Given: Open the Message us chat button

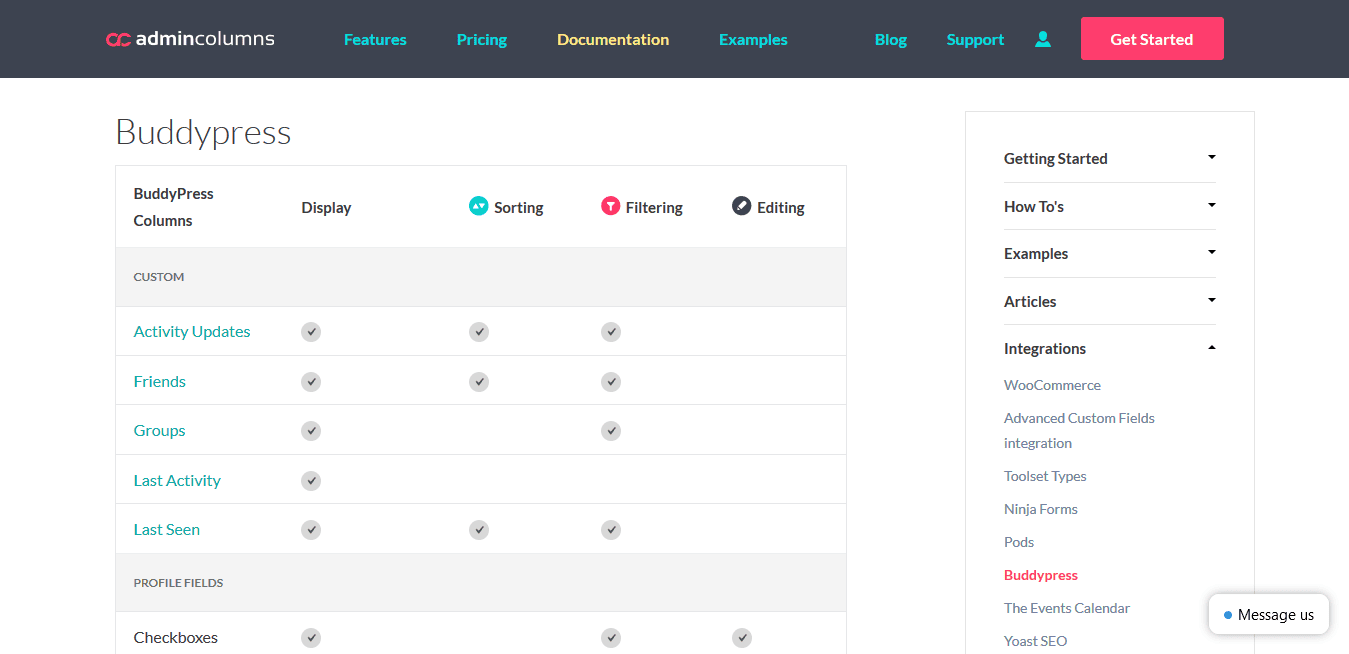Looking at the screenshot, I should 1269,614.
